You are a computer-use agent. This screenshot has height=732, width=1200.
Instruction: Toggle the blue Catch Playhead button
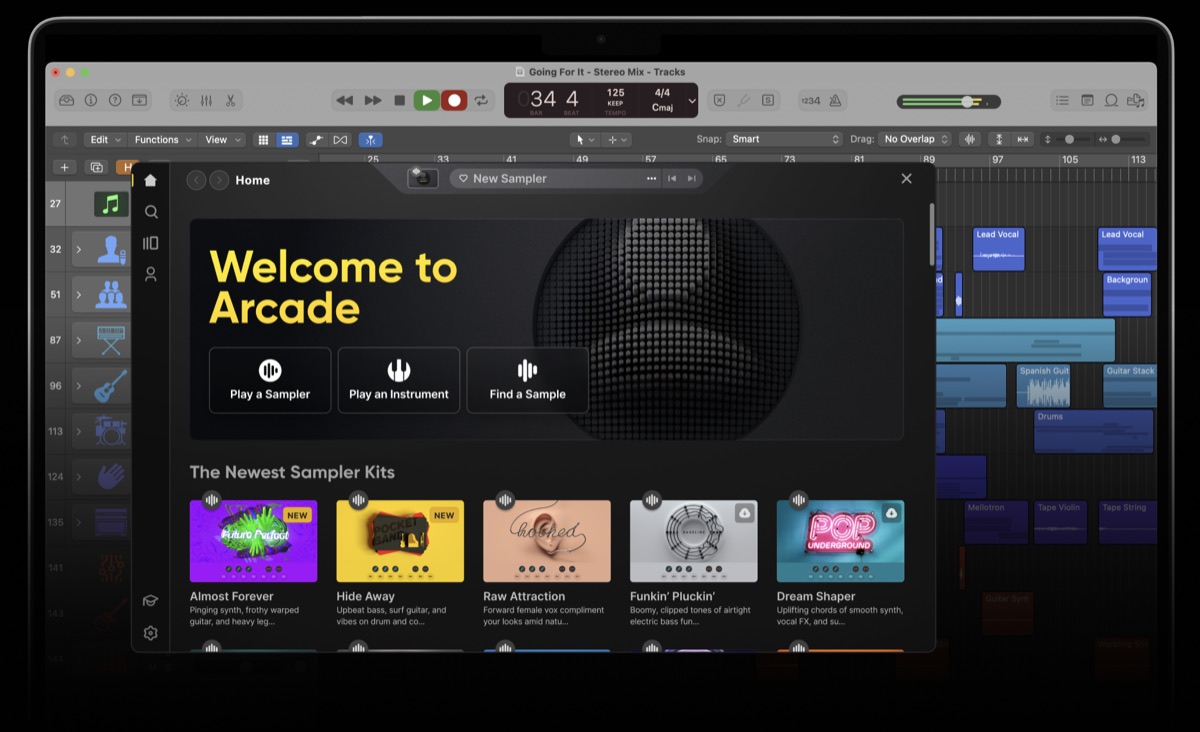coord(370,140)
